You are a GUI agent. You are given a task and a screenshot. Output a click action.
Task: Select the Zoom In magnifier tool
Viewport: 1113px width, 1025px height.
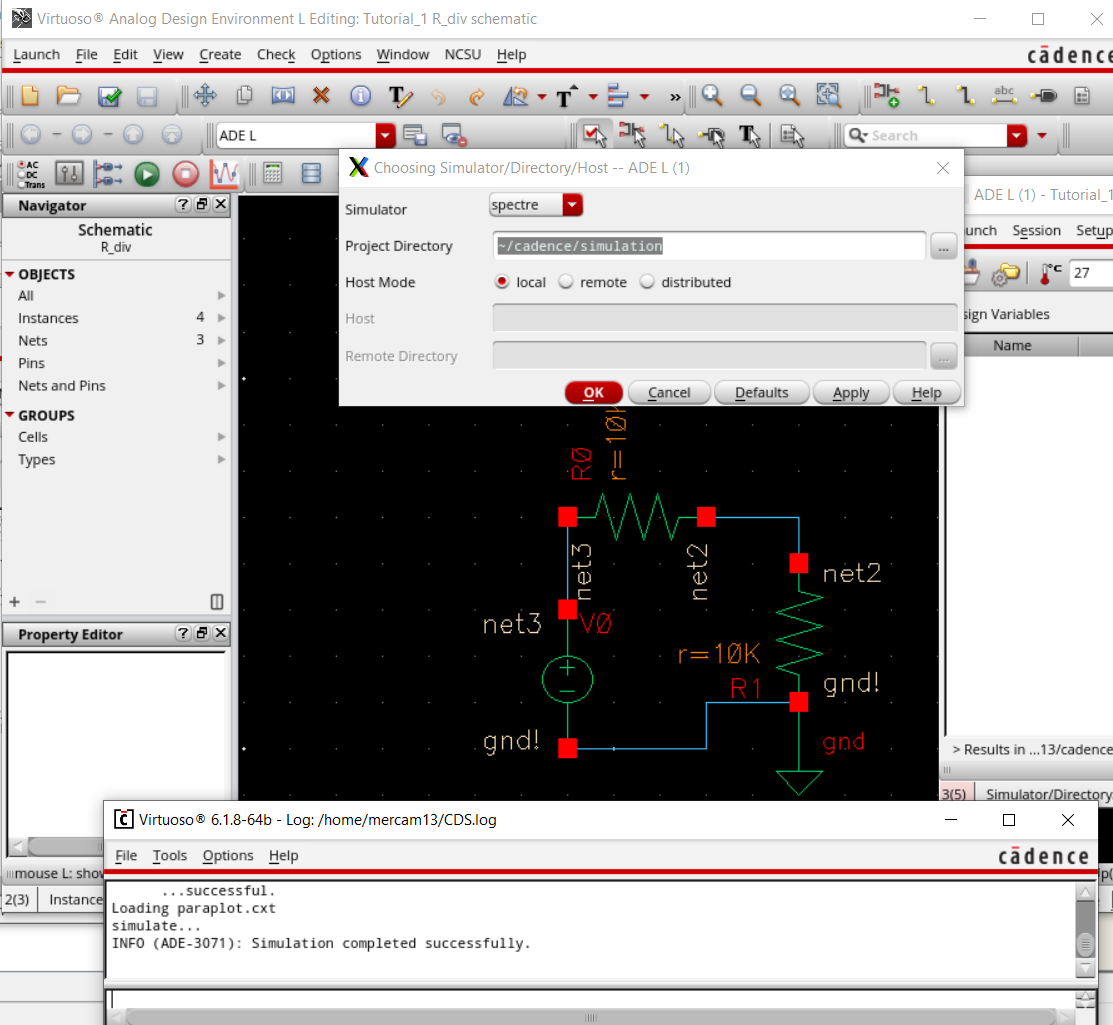pyautogui.click(x=712, y=96)
